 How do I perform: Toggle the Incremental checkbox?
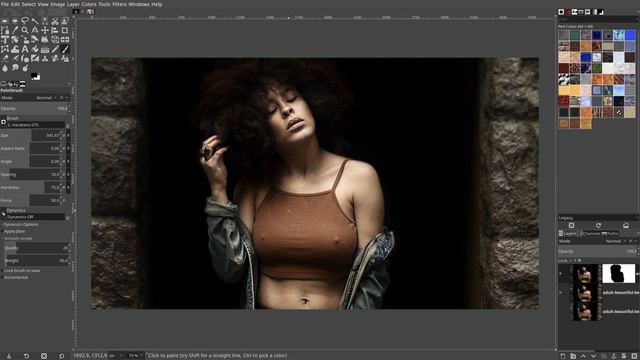click(x=2, y=277)
